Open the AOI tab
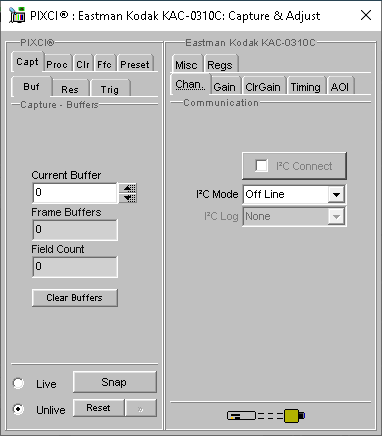The height and width of the screenshot is (436, 382). 340,87
